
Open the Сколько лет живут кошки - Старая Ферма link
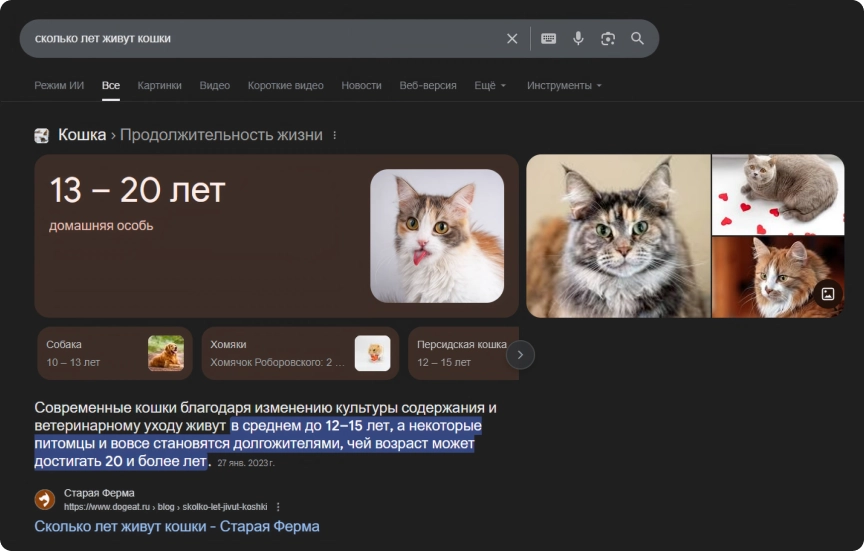coord(177,526)
